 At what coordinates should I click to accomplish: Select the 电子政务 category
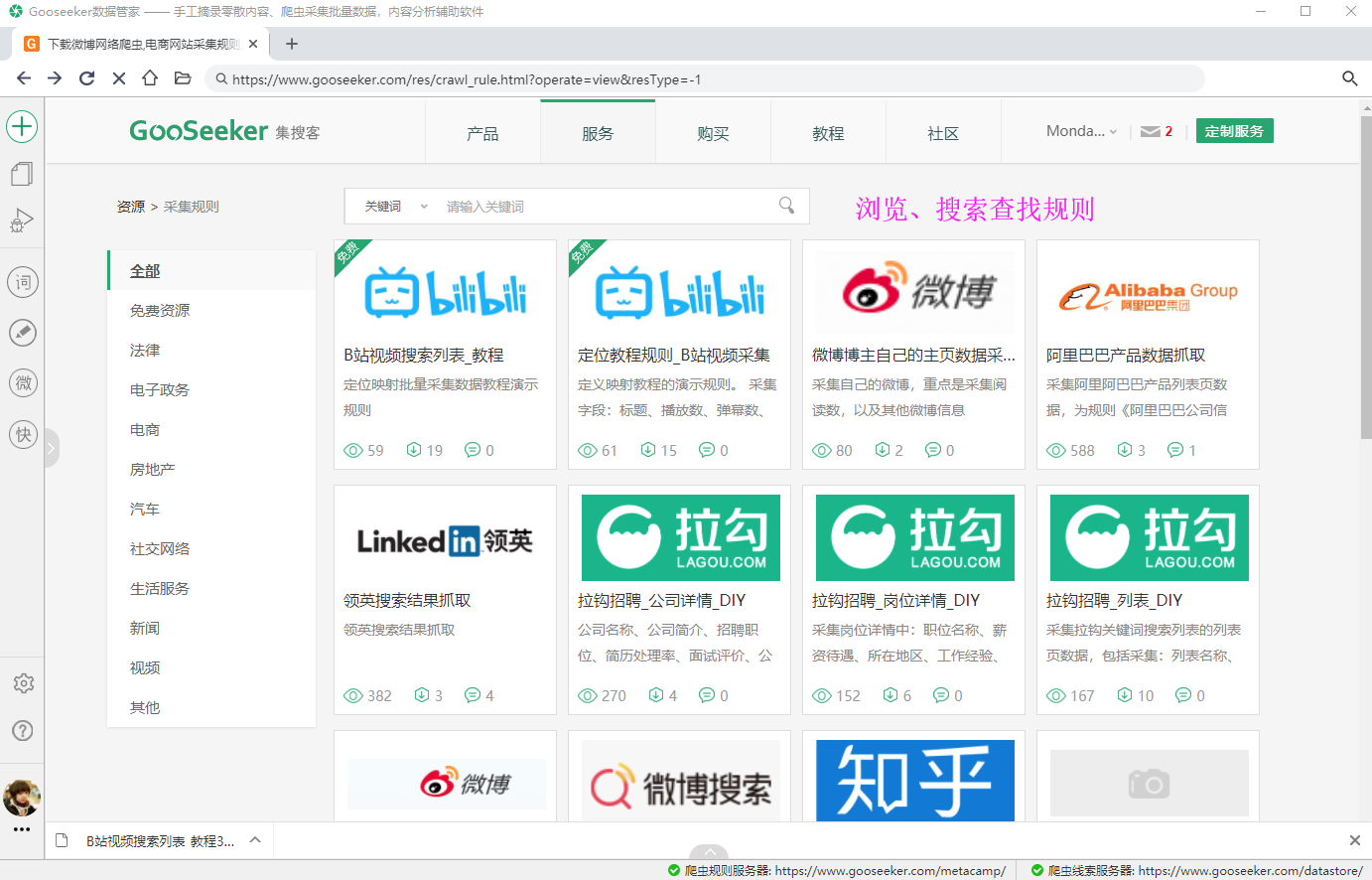(211, 389)
